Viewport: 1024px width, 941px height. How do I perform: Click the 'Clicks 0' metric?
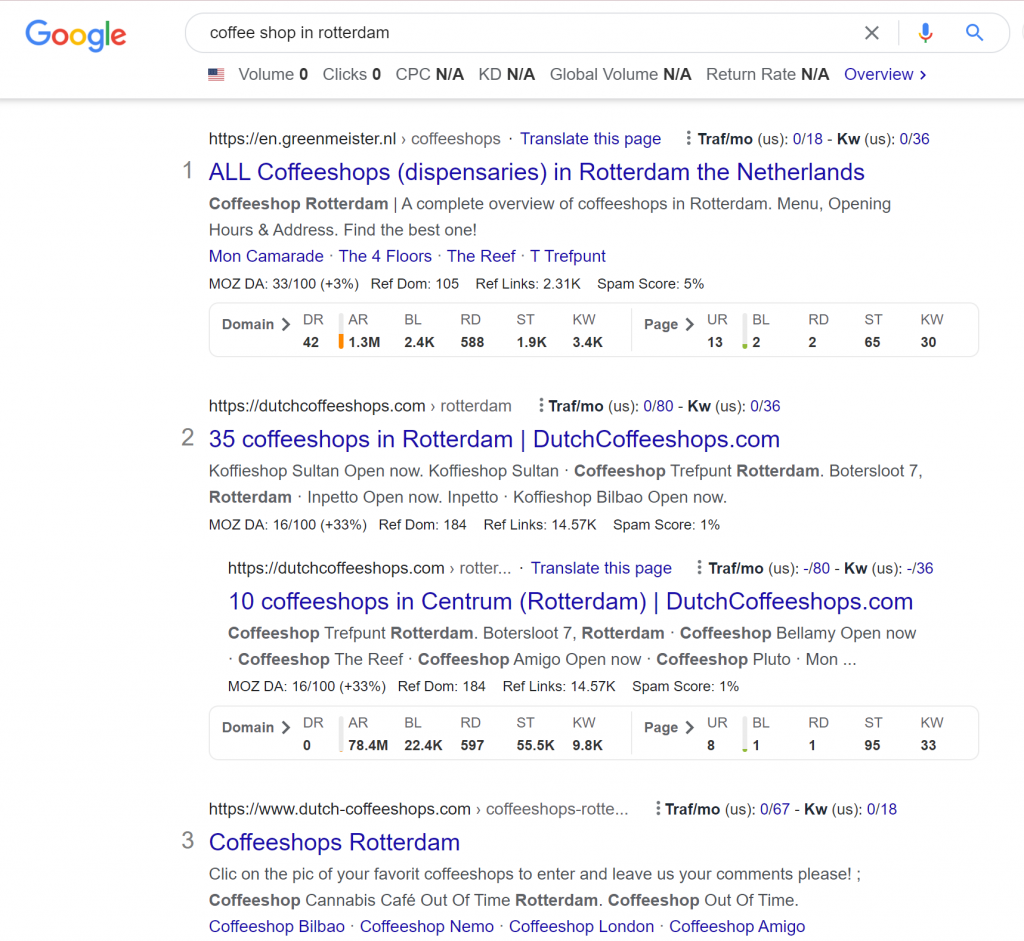pyautogui.click(x=351, y=74)
